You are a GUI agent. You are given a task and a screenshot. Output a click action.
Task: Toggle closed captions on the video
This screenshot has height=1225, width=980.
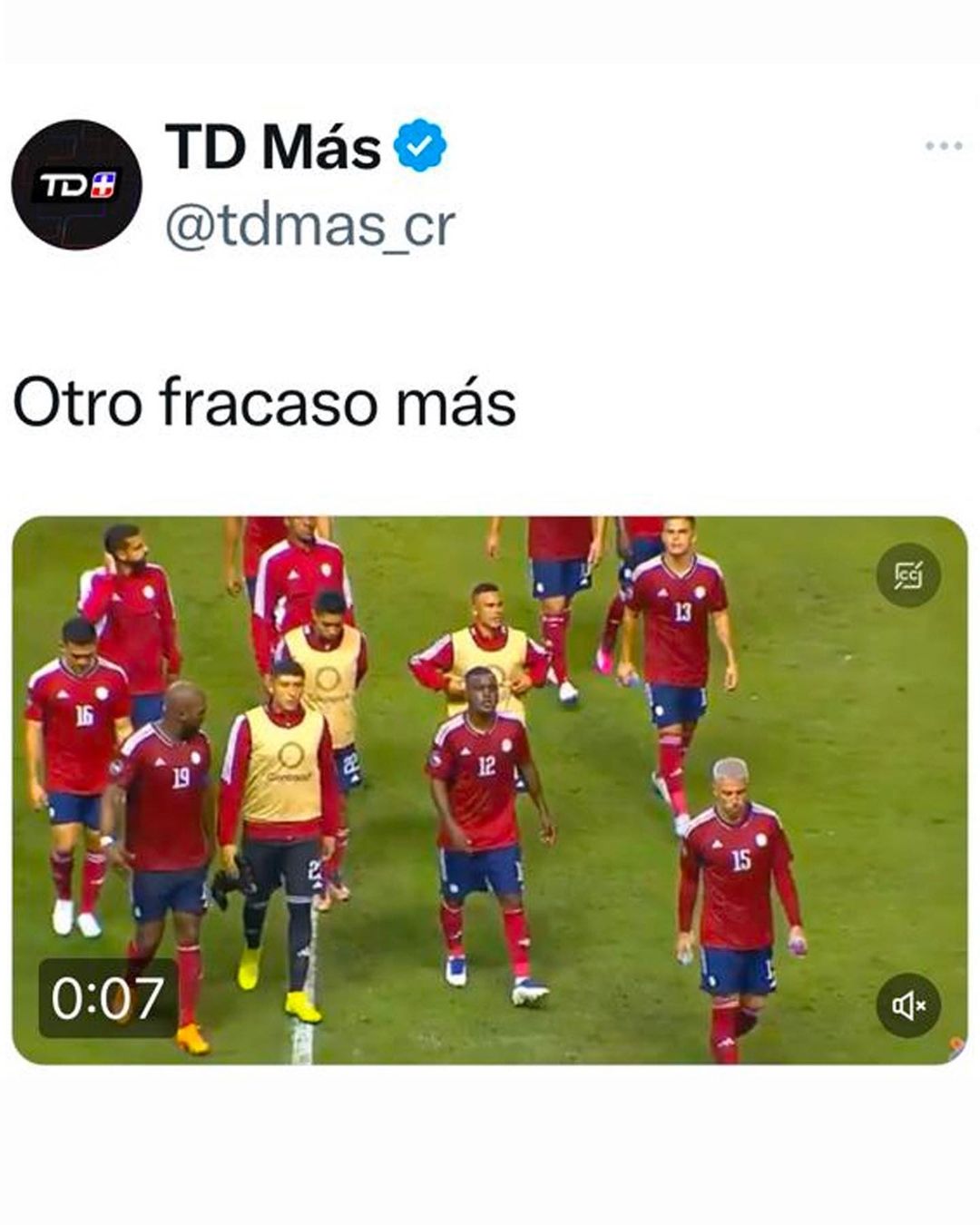pyautogui.click(x=908, y=575)
